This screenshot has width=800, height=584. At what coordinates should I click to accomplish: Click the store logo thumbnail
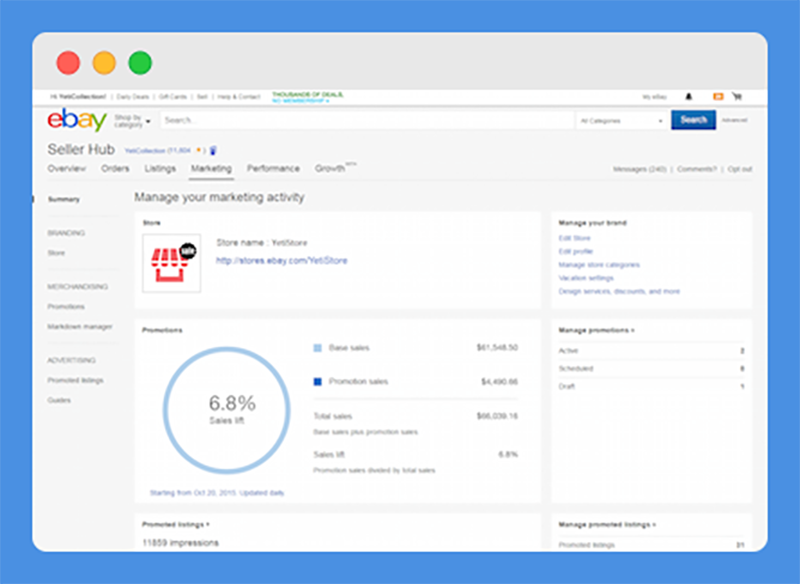click(x=171, y=263)
